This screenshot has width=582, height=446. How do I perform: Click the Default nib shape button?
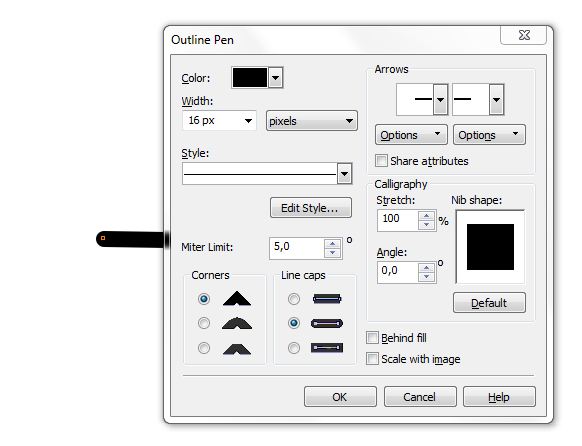coord(489,303)
